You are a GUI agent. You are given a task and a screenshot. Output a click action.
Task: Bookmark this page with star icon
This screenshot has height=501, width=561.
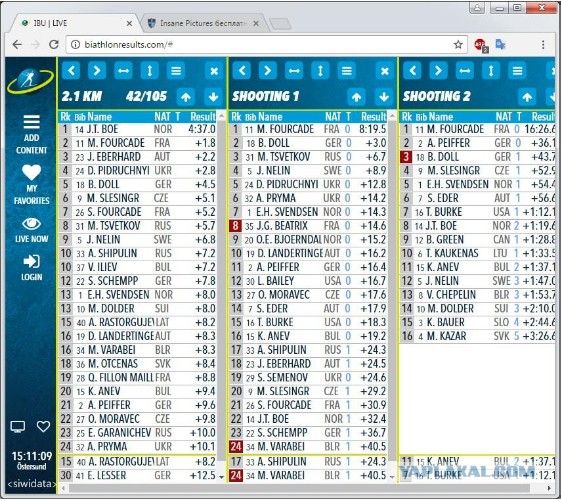pos(458,45)
